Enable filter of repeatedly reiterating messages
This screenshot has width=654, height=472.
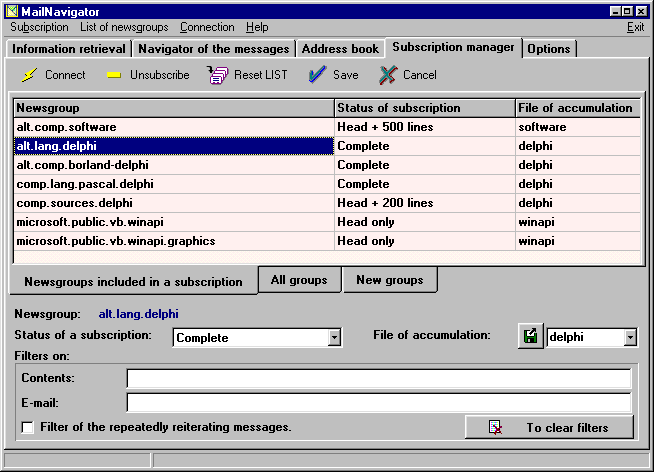[x=27, y=428]
